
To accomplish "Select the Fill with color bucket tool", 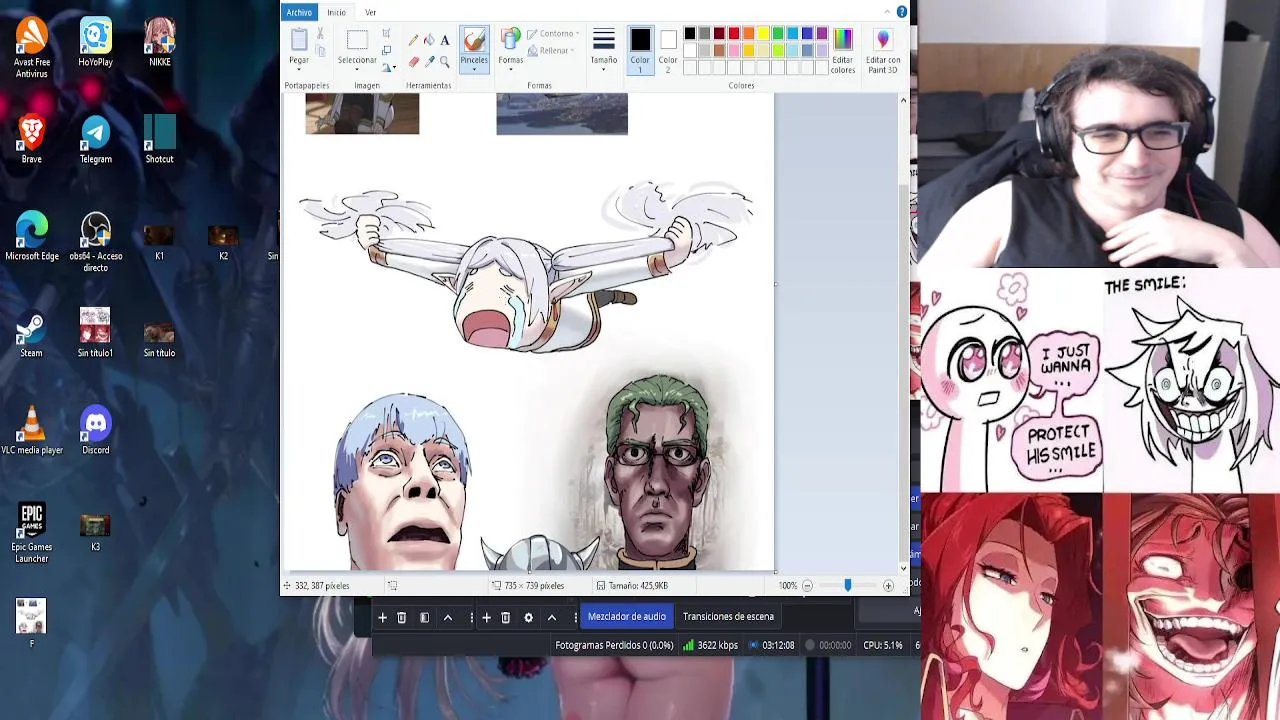I will click(429, 40).
